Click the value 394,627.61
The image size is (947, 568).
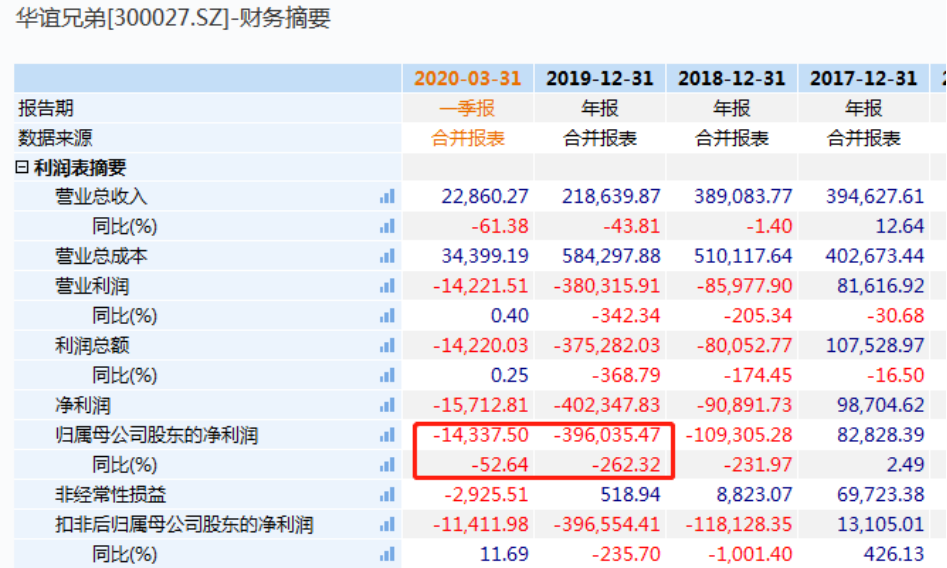(x=875, y=196)
